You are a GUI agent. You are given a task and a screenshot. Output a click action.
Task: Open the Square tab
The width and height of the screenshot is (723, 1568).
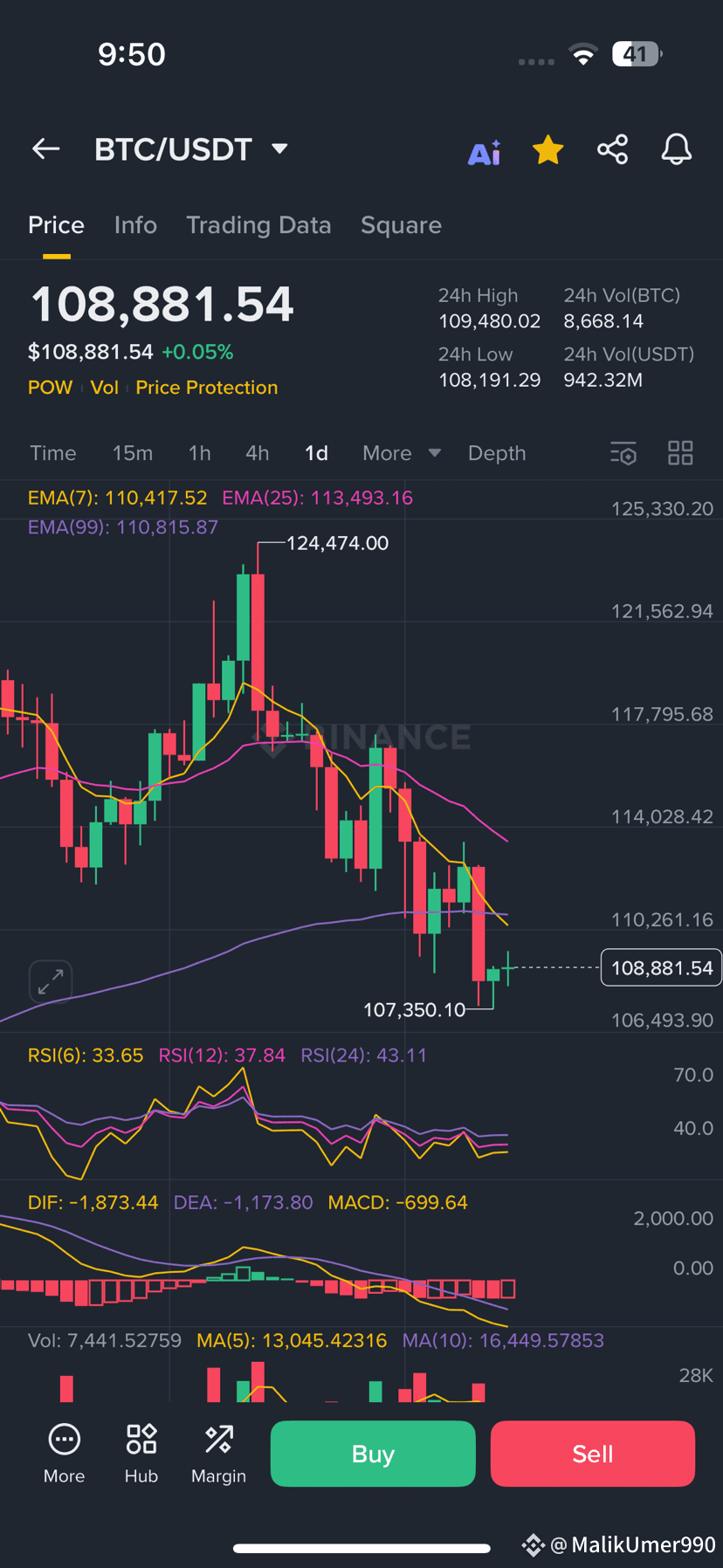pos(401,225)
